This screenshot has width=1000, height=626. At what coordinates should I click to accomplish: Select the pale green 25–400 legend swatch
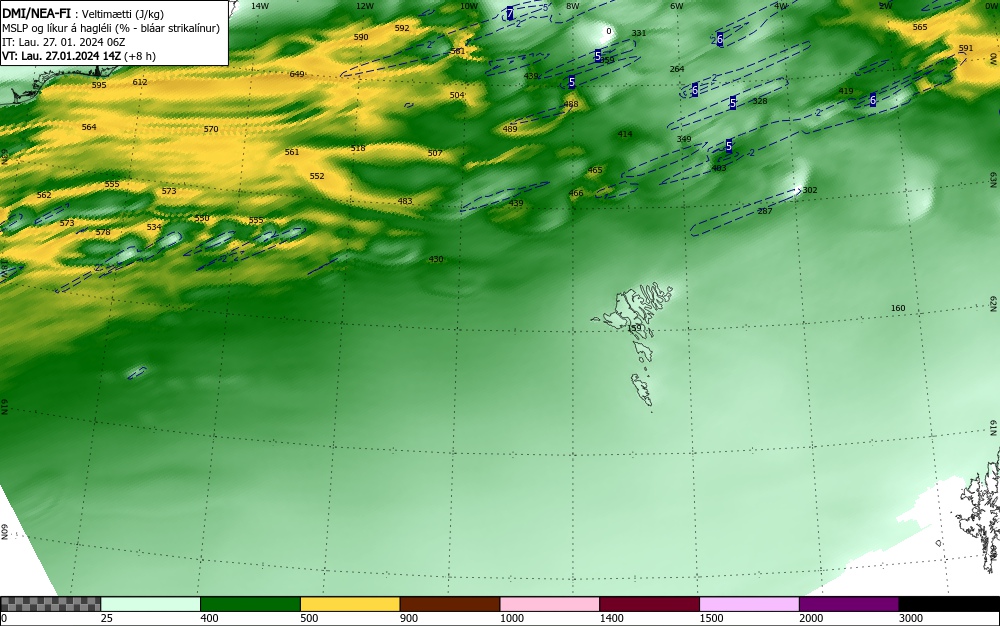click(151, 604)
